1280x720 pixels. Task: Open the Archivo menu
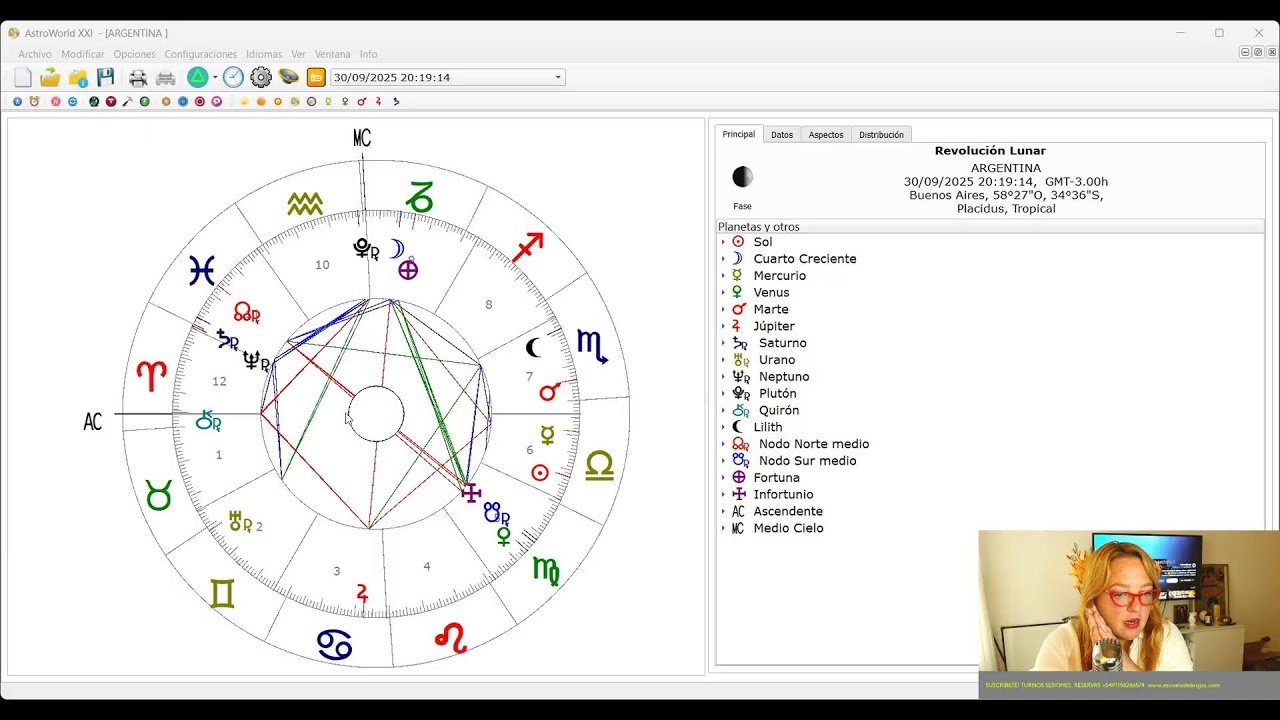(x=35, y=54)
